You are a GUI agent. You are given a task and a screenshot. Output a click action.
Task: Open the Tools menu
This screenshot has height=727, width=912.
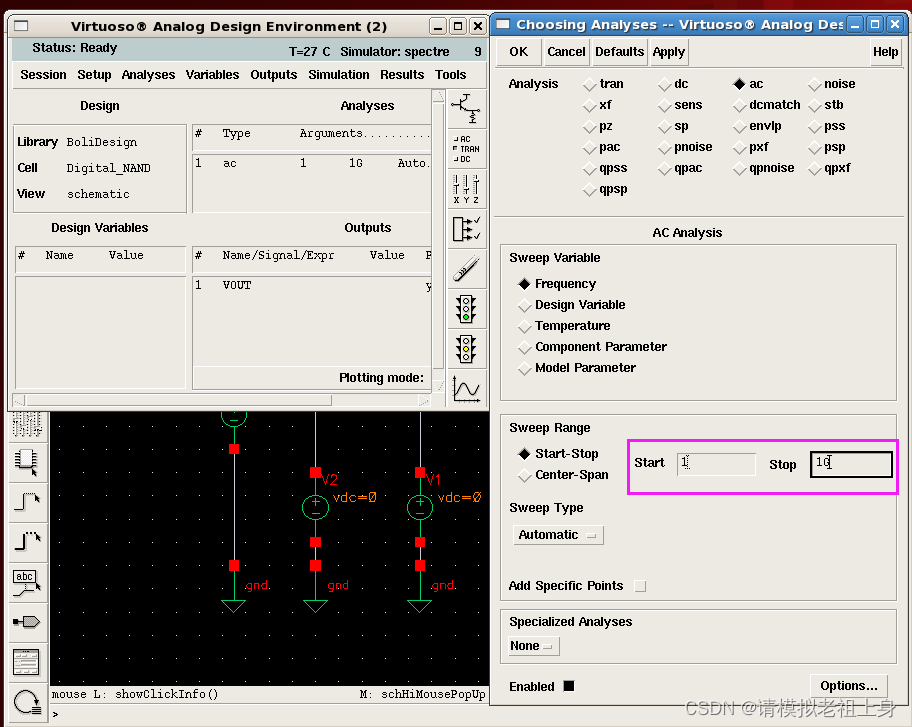pyautogui.click(x=451, y=75)
